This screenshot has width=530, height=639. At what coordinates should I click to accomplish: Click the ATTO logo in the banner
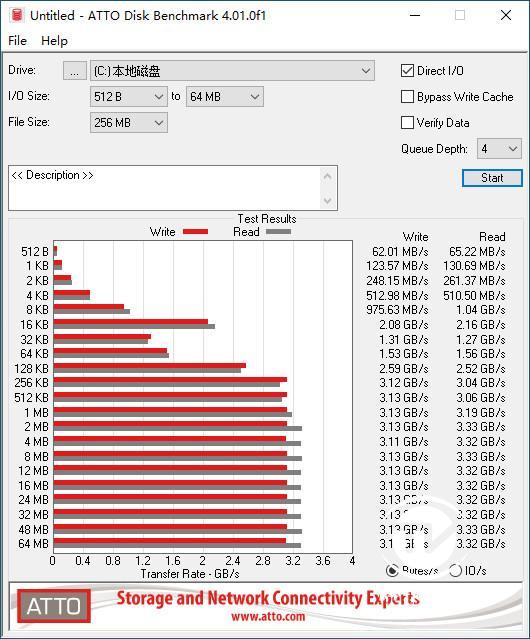(x=54, y=606)
